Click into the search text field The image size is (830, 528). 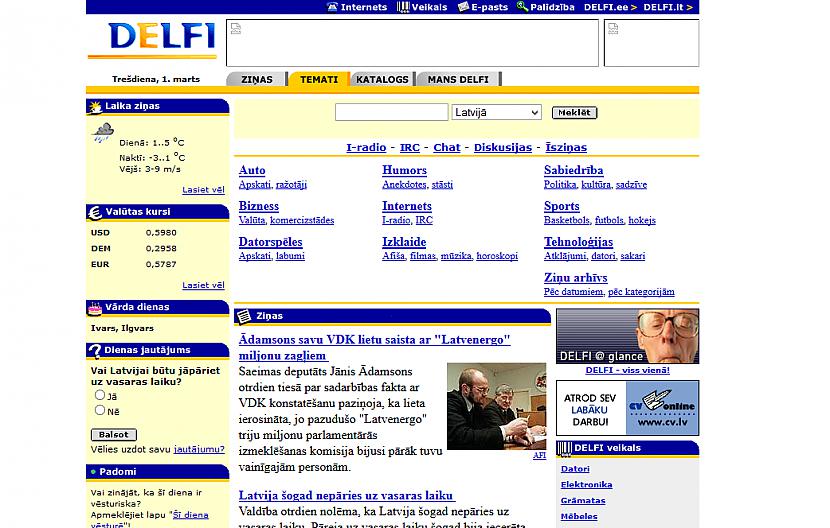(392, 112)
